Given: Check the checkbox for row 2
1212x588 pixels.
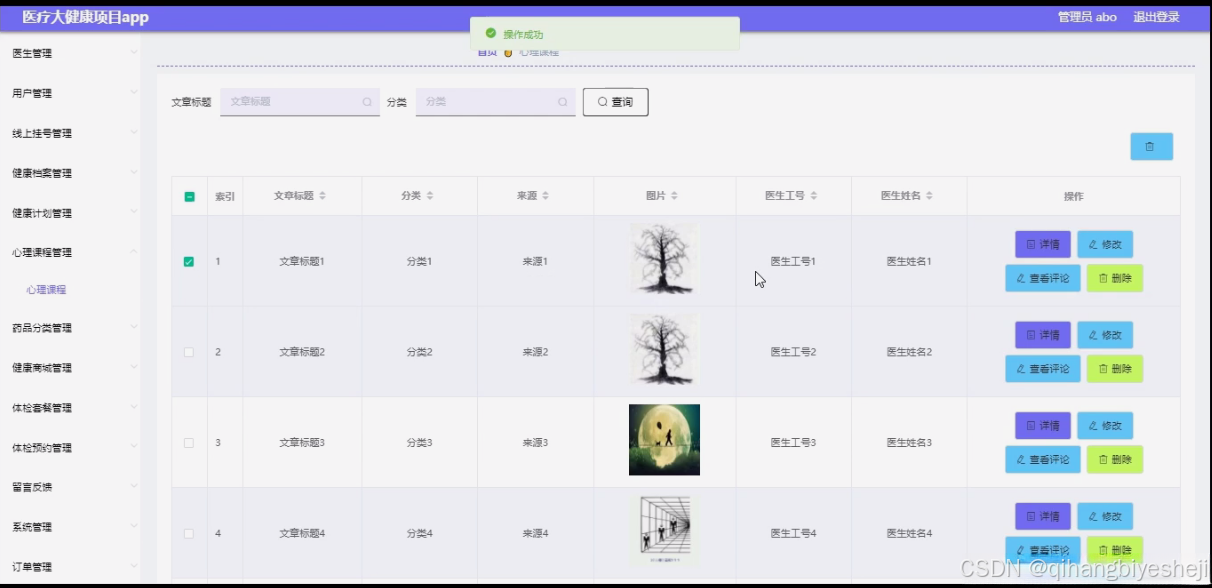Looking at the screenshot, I should pos(188,351).
